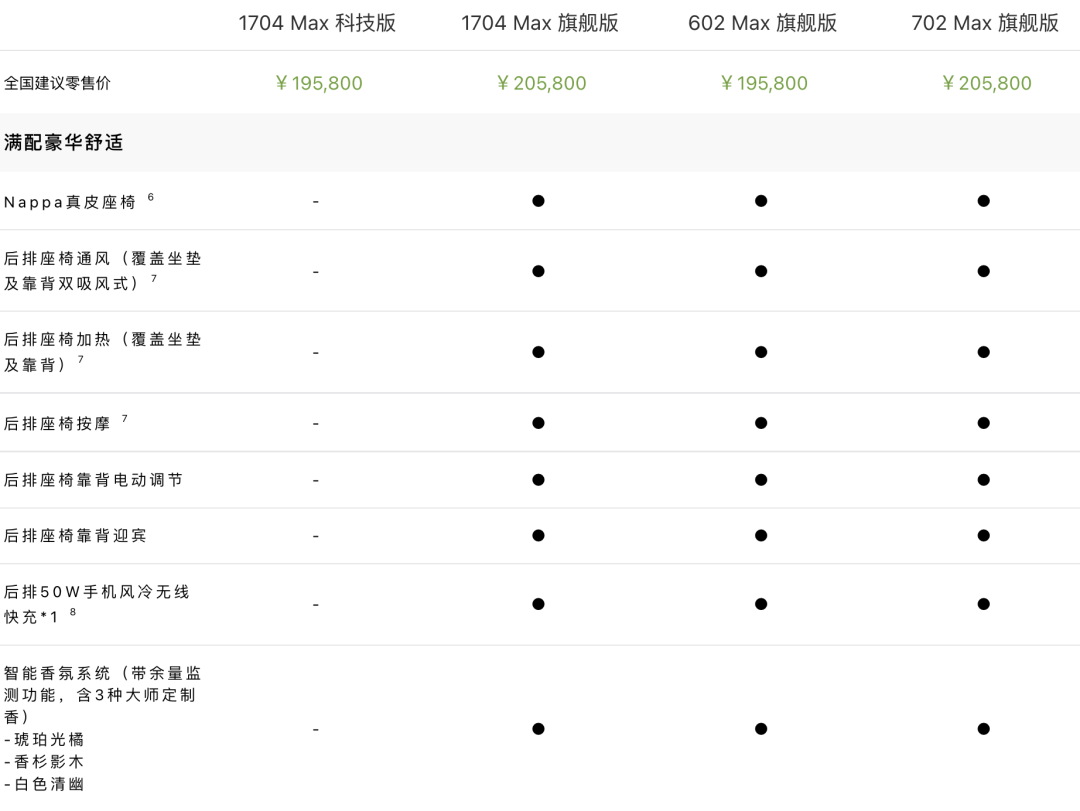Image resolution: width=1080 pixels, height=811 pixels.
Task: Click the 后排座椅按摩 dot for 1704 Max 旗舰版
Action: pos(538,423)
